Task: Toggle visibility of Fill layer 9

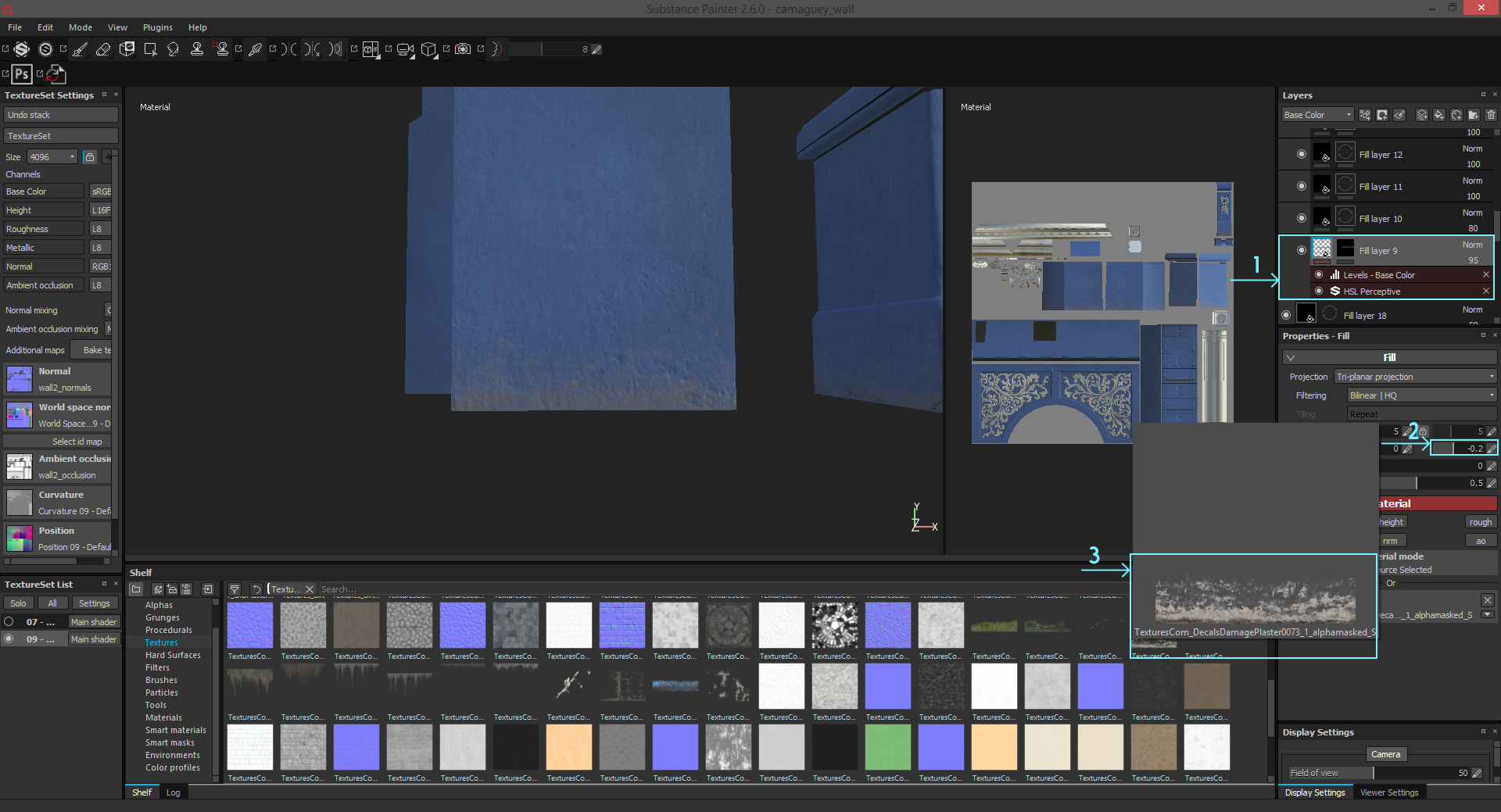Action: [1302, 251]
